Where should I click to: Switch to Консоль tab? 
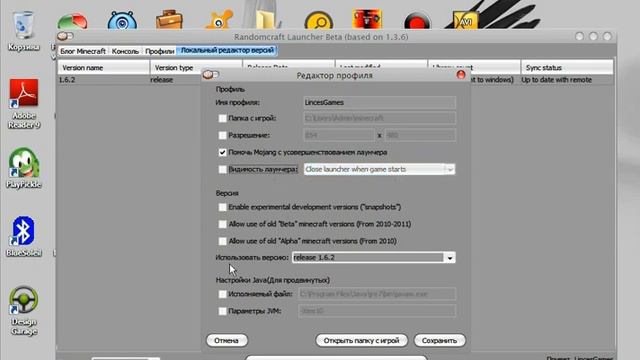pyautogui.click(x=125, y=51)
